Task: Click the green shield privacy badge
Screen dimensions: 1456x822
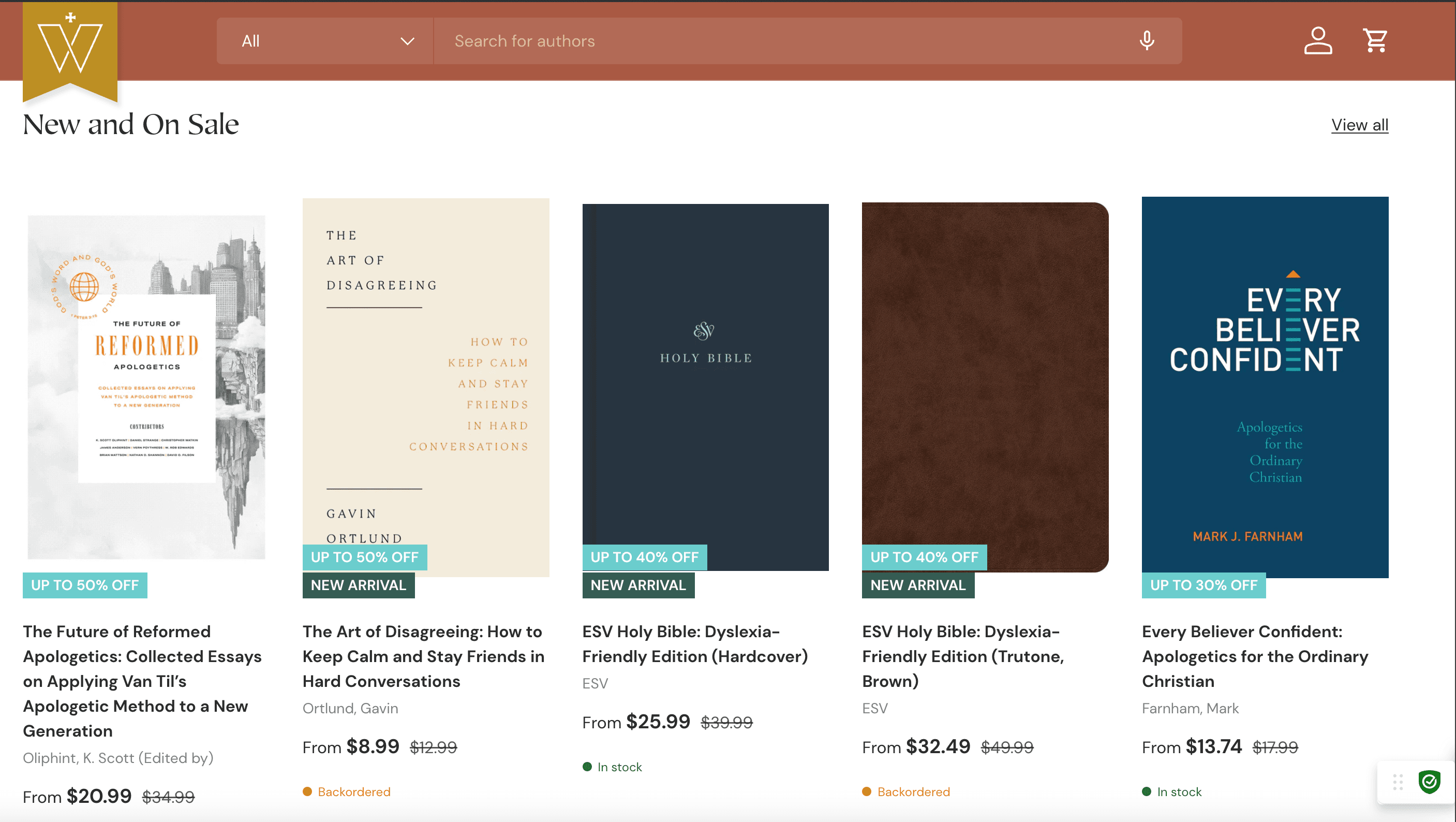Action: (x=1430, y=782)
